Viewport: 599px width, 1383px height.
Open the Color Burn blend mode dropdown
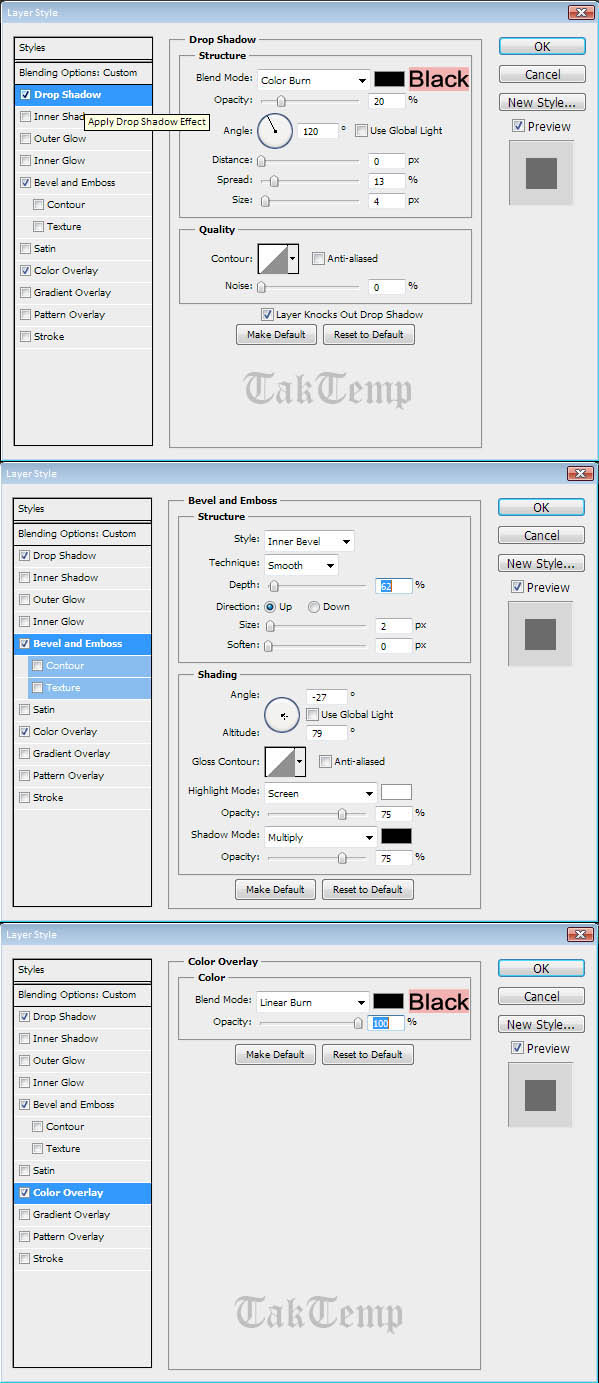(x=313, y=80)
